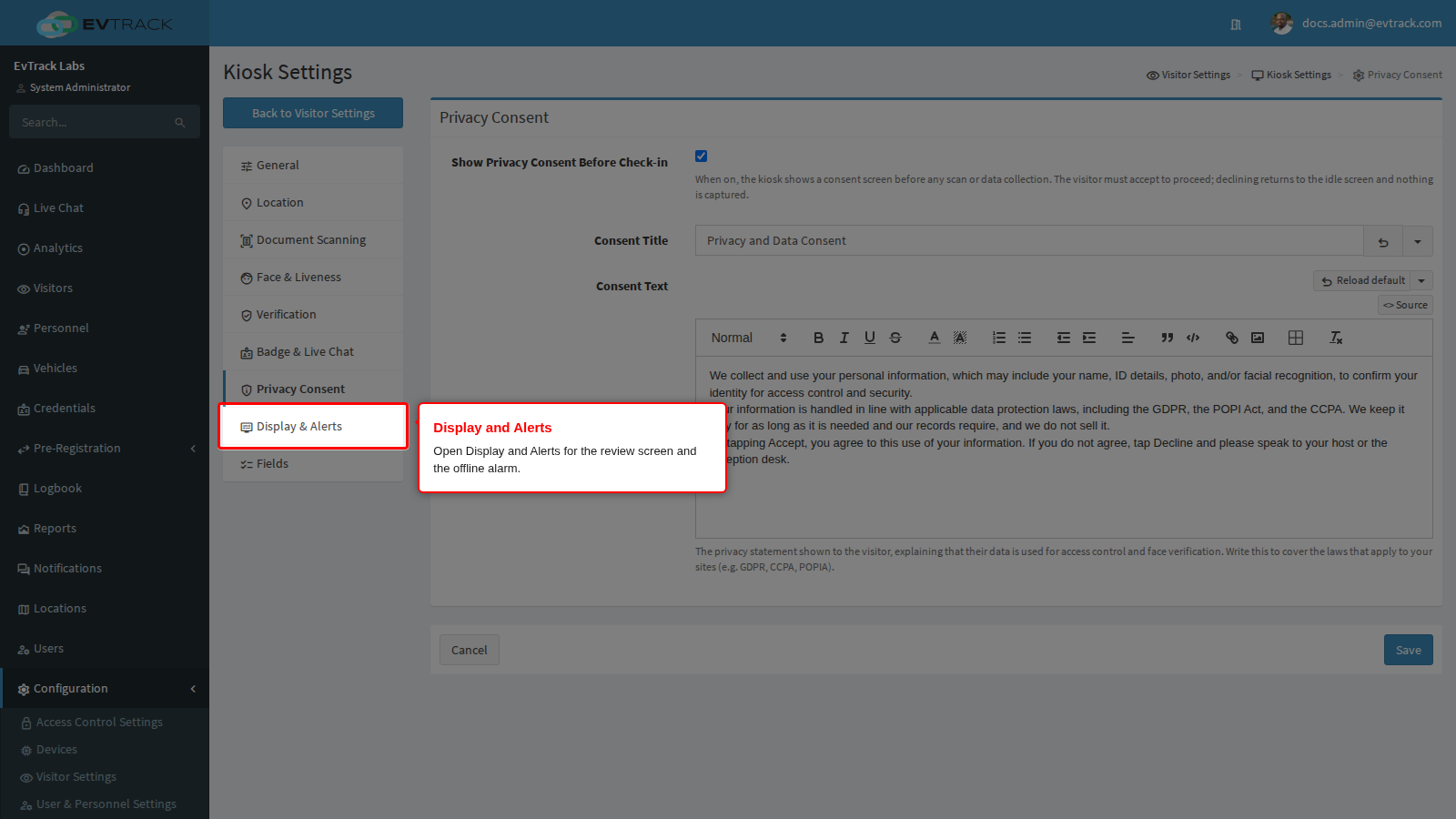Open text alignment options
1456x819 pixels.
click(x=1127, y=338)
